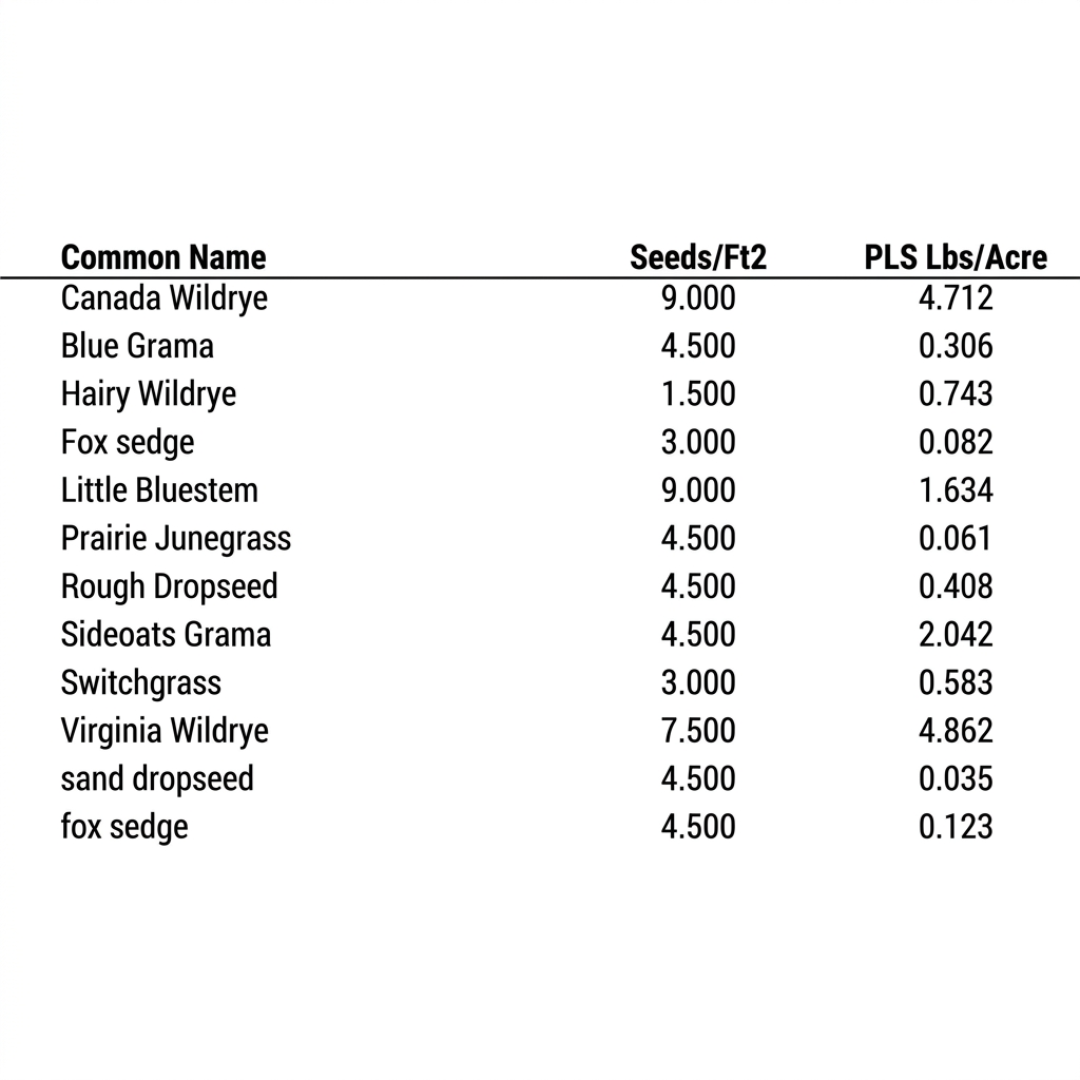Select the 7.500 seeds value
The height and width of the screenshot is (1080, 1080).
point(698,730)
